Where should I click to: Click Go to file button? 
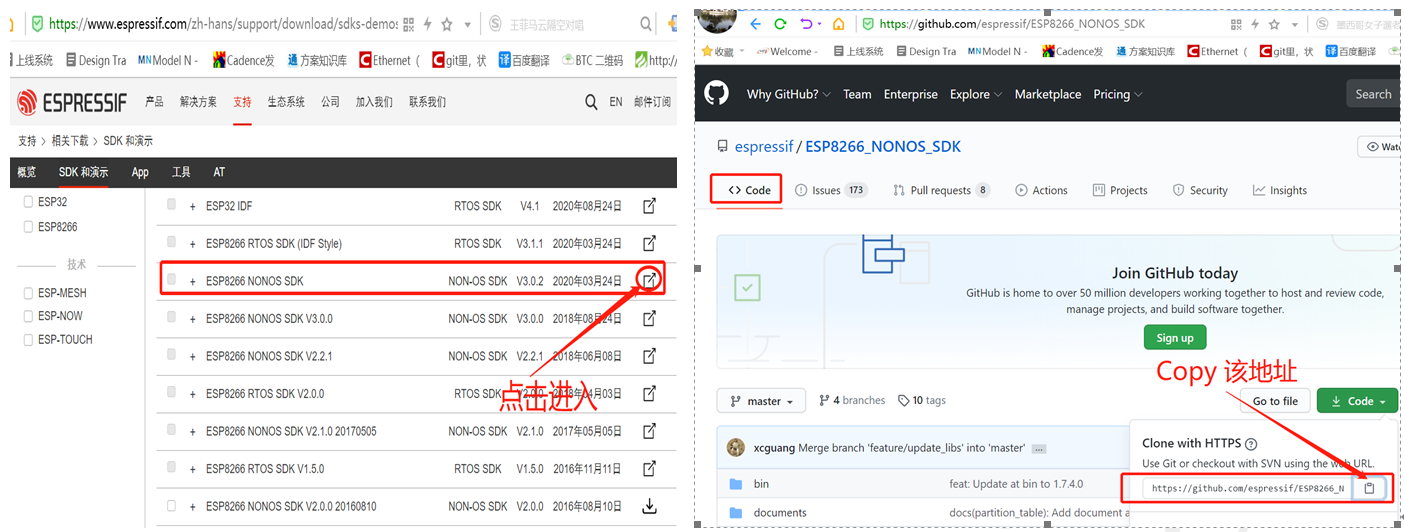pyautogui.click(x=1275, y=401)
